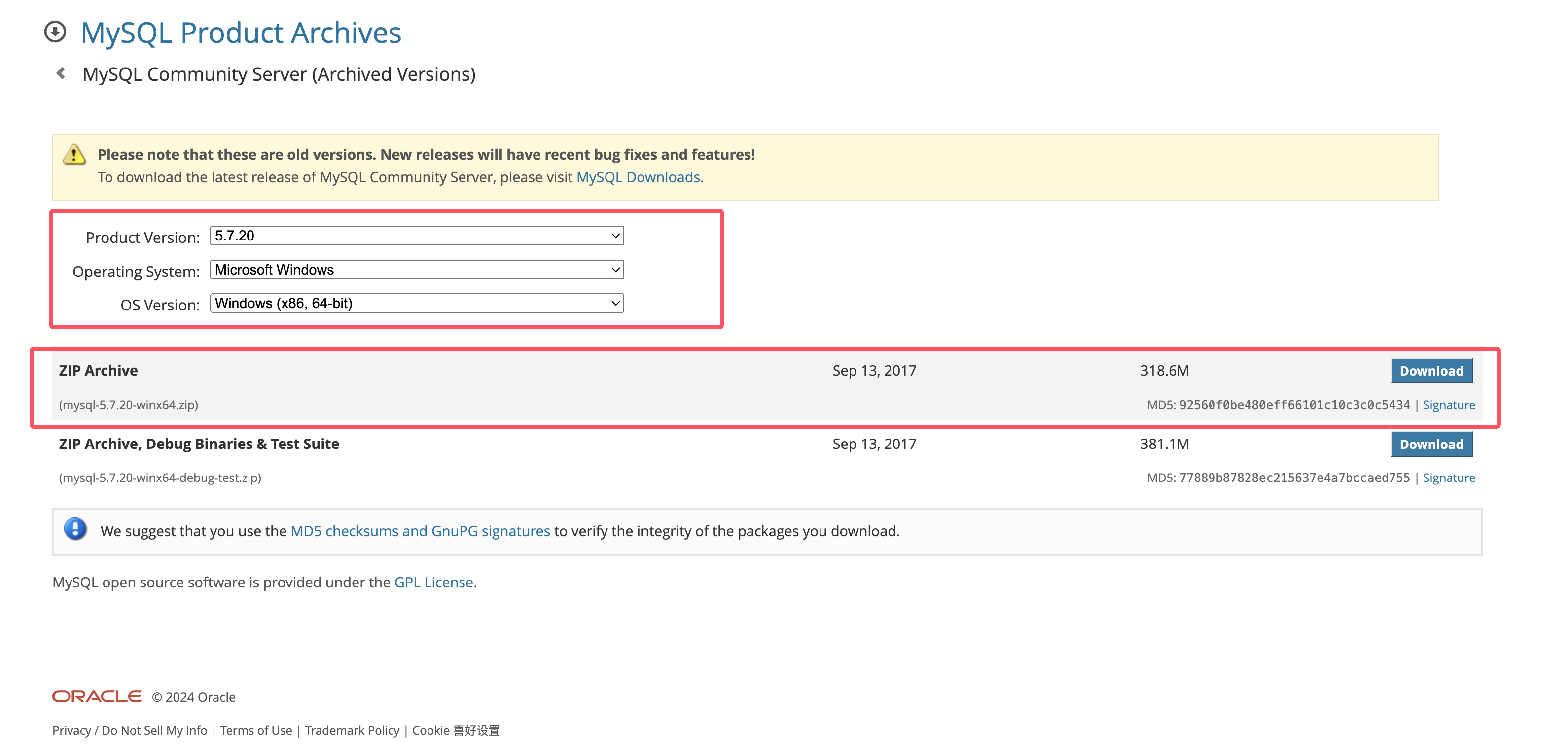Screen dimensions: 1568x755
Task: Open the OS Version dropdown
Action: coord(417,303)
